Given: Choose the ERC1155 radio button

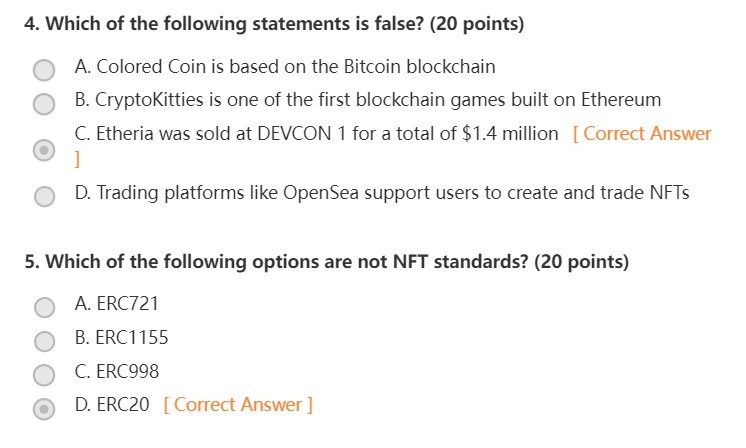Looking at the screenshot, I should coord(44,341).
